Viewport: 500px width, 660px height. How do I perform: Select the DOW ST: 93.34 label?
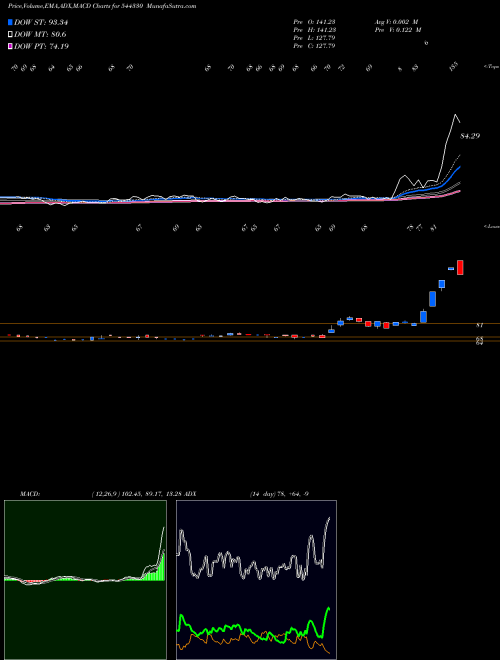(x=41, y=22)
